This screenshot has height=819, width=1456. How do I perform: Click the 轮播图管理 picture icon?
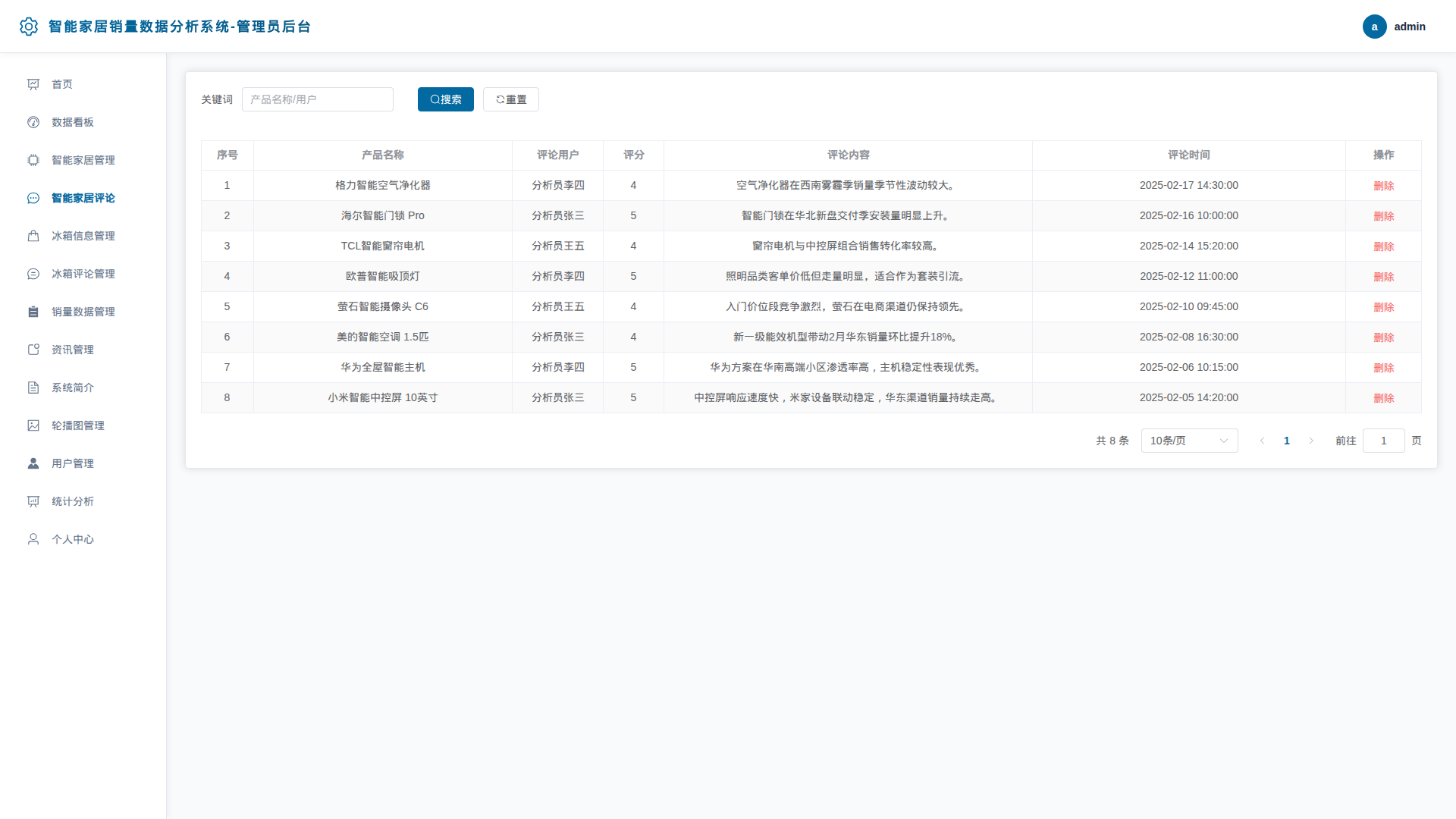tap(33, 425)
